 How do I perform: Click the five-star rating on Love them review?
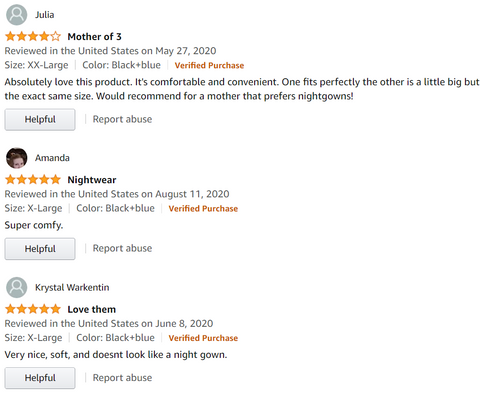pyautogui.click(x=33, y=309)
